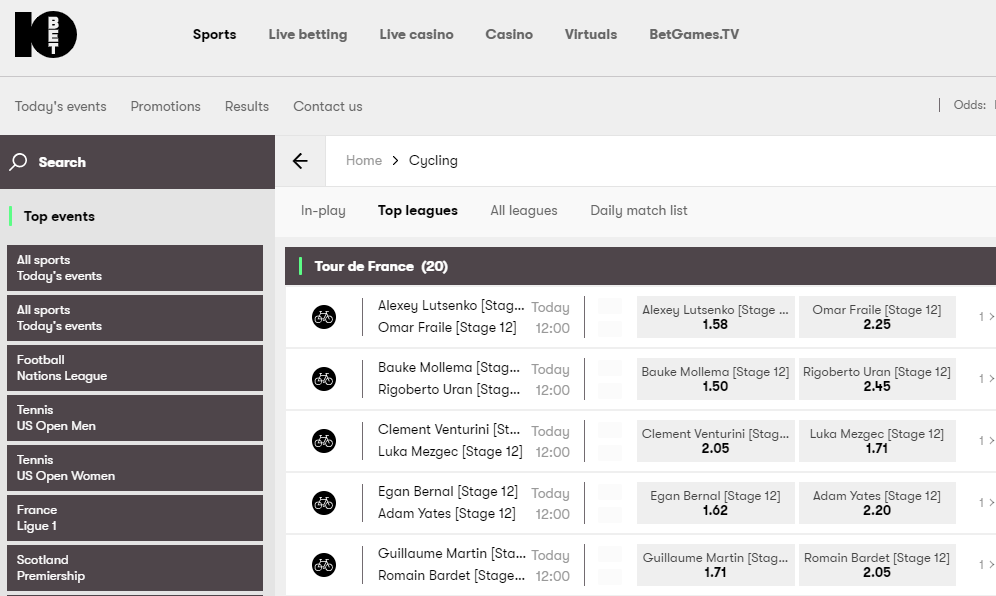Open France Ligue 1 sidebar item
Screen dimensions: 996x596
point(135,518)
